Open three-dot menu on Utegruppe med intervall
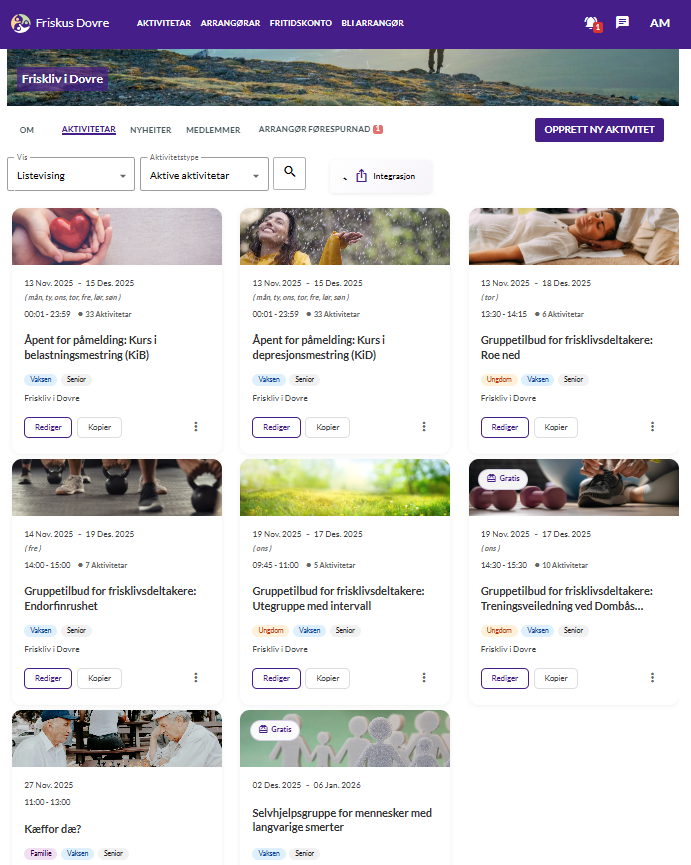This screenshot has height=865, width=691. pyautogui.click(x=424, y=678)
